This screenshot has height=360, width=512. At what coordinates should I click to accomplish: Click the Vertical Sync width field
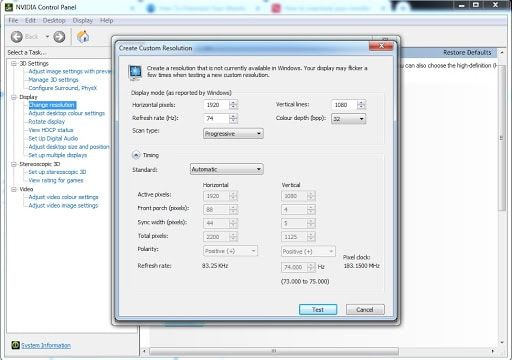pyautogui.click(x=298, y=223)
